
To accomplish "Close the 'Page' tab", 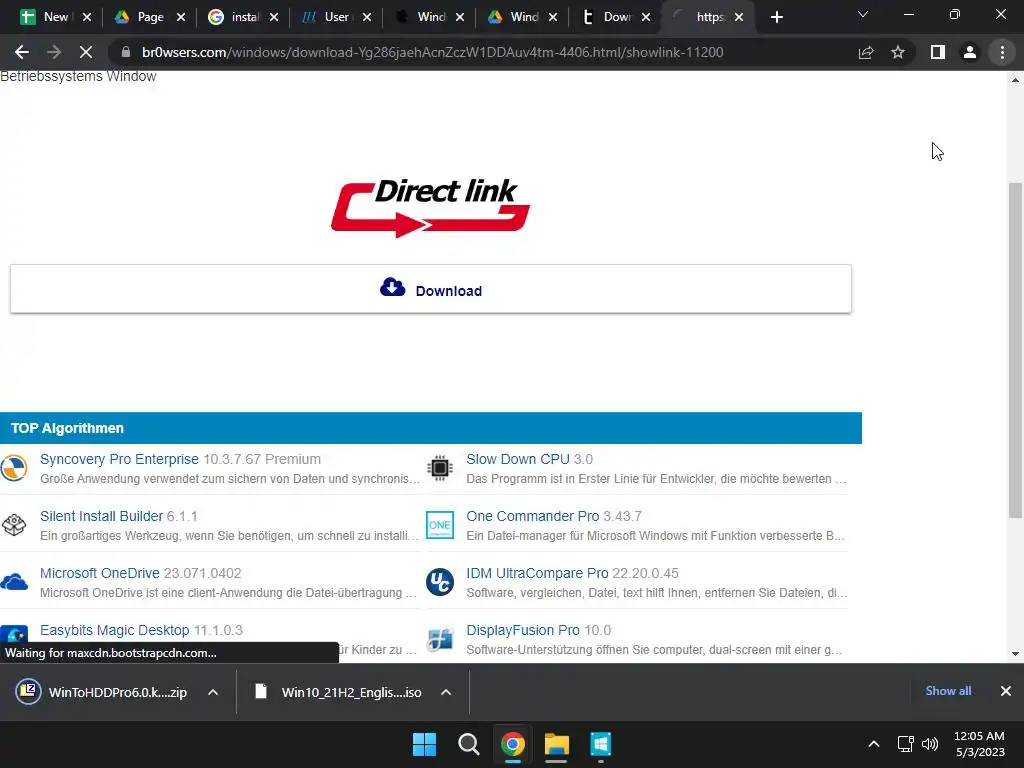I will (x=181, y=17).
